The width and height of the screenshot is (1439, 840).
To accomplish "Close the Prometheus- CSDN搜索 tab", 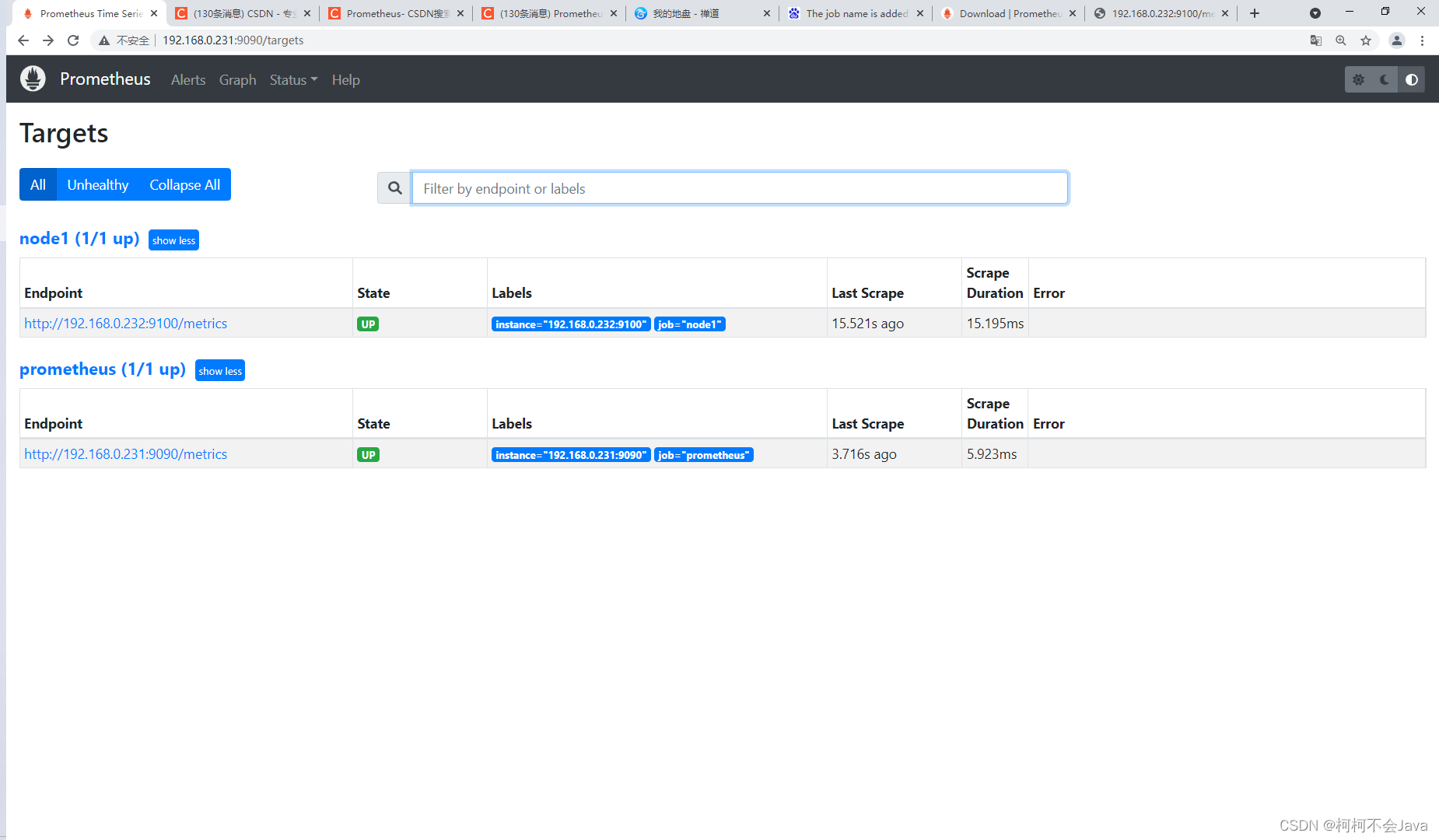I will [460, 13].
